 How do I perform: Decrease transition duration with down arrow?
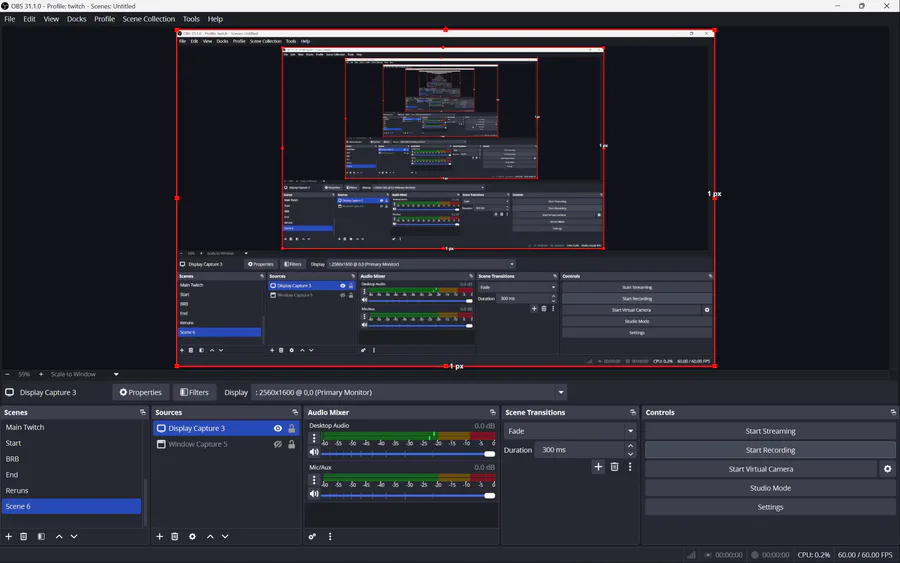click(631, 454)
